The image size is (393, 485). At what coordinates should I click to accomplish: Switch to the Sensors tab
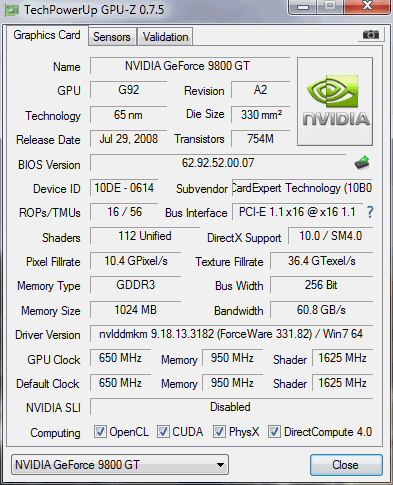tap(112, 37)
